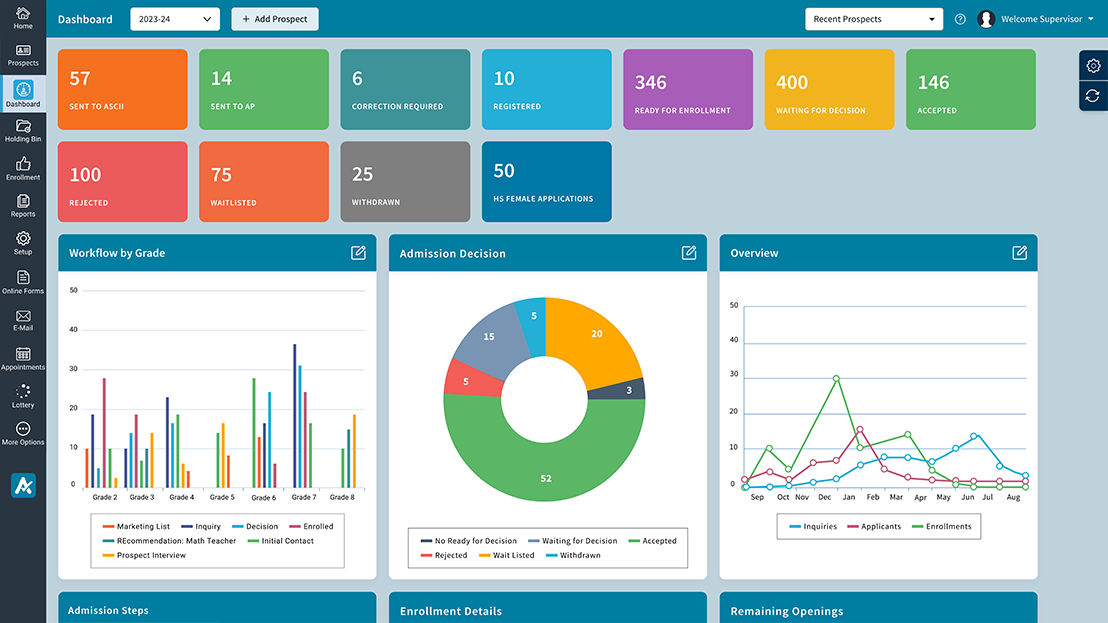Screen dimensions: 1108x623
Task: Open Online Forms from the sidebar
Action: coord(22,281)
